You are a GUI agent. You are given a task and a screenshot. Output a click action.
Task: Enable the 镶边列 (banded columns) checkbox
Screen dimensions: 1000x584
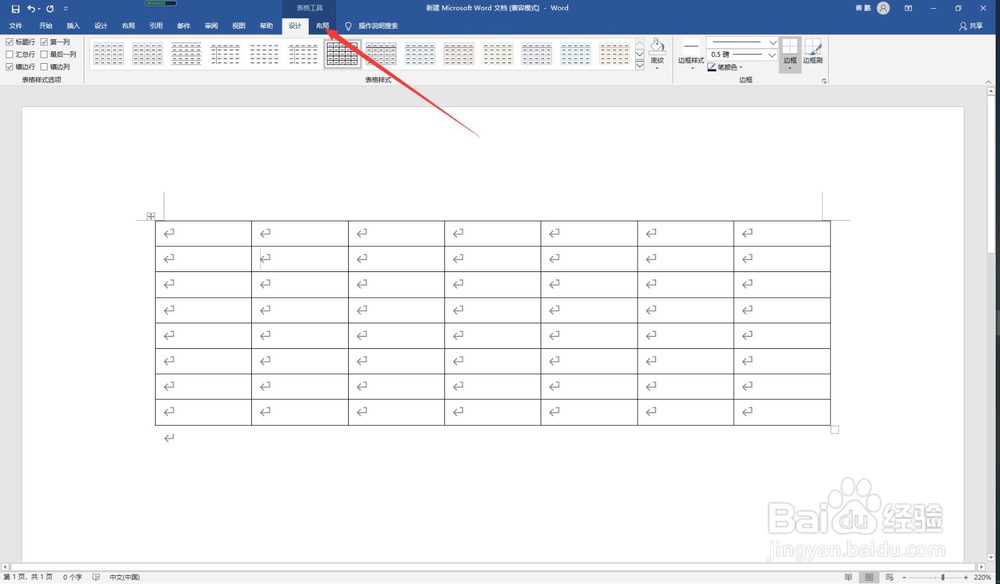(x=44, y=66)
